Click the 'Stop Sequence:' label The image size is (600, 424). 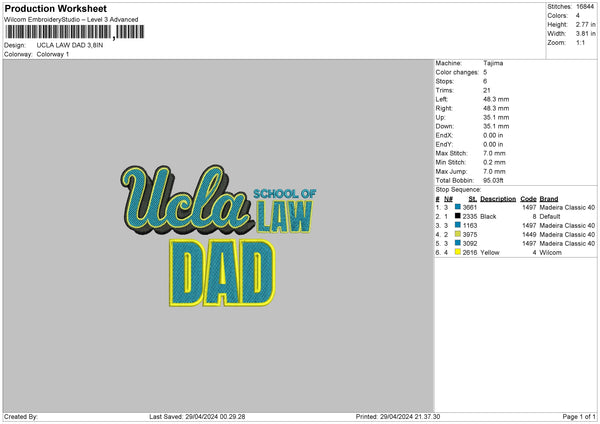[x=458, y=190]
